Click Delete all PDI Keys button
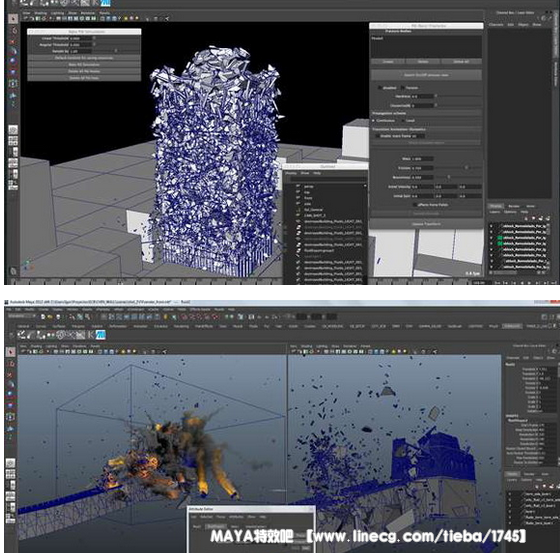The height and width of the screenshot is (553, 560). coord(84,78)
